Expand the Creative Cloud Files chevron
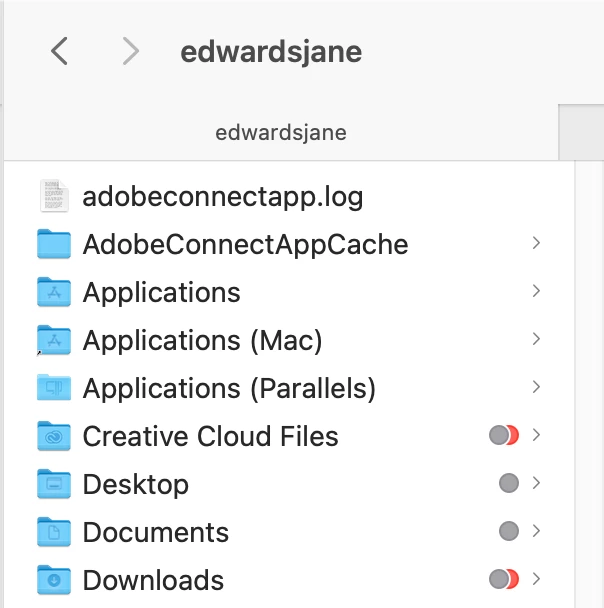The height and width of the screenshot is (608, 604). [x=536, y=435]
